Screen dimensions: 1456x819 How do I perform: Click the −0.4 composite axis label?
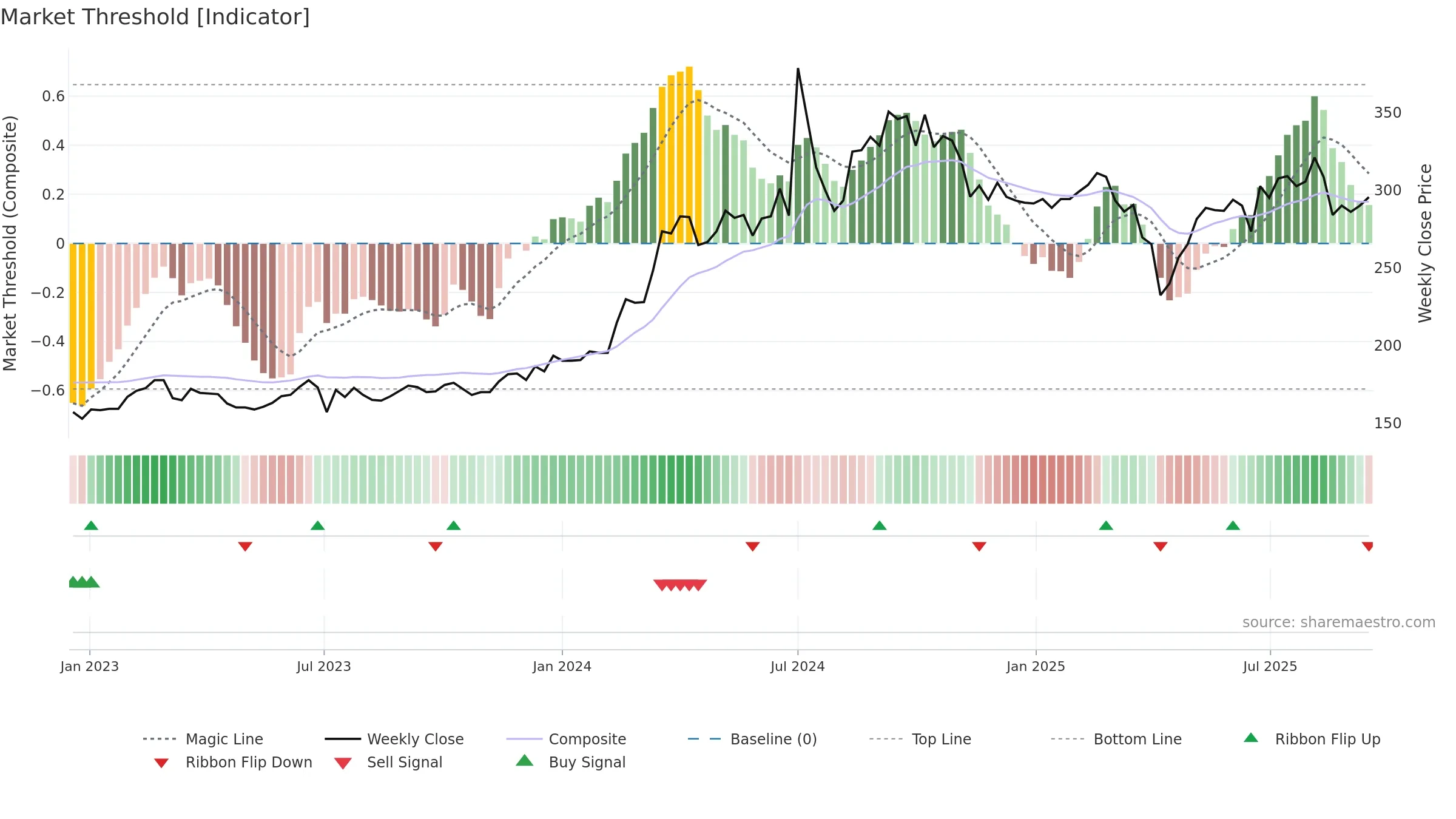[48, 342]
